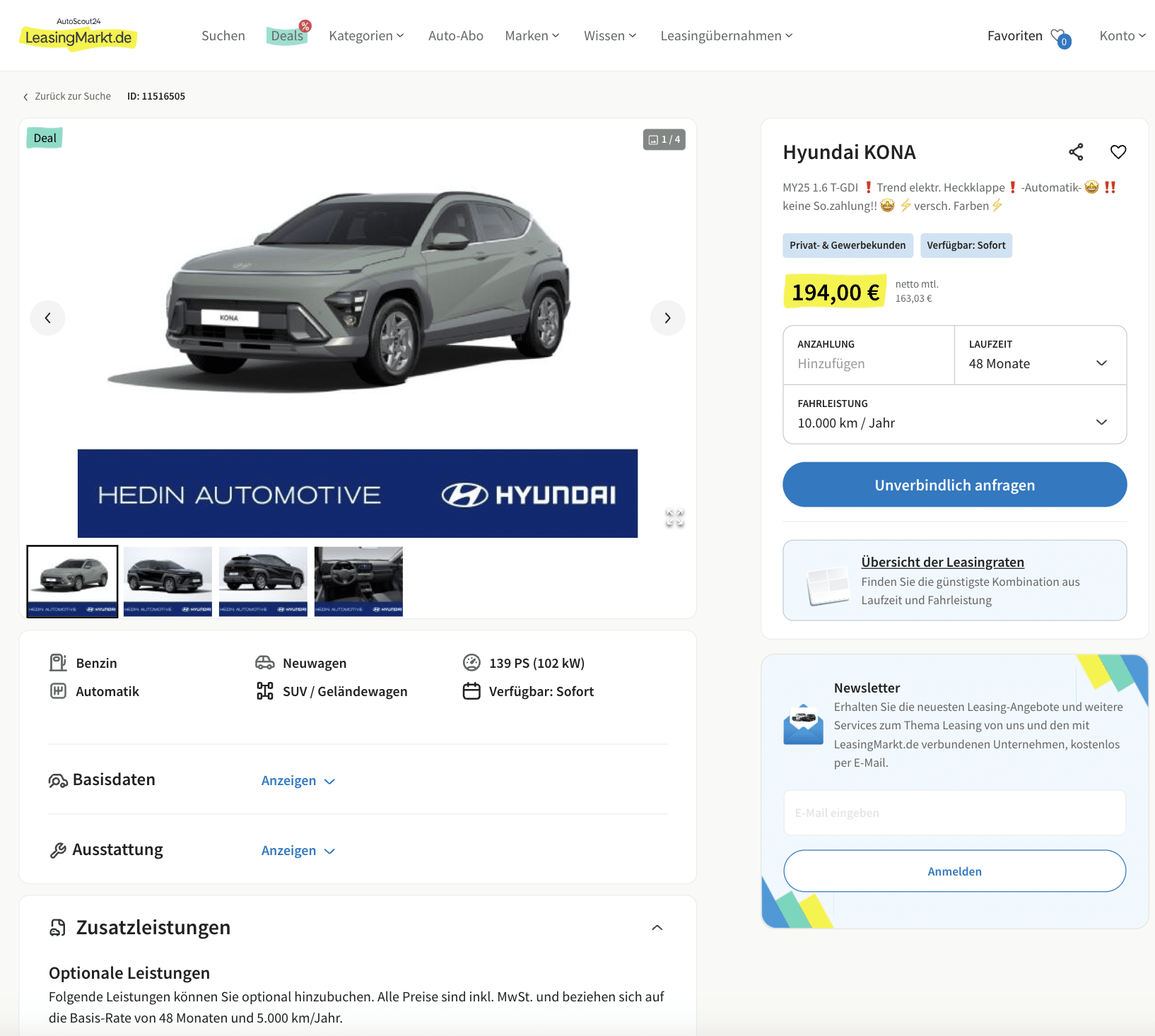1155x1036 pixels.
Task: Click the Automatik gearbox icon
Action: pyautogui.click(x=58, y=691)
